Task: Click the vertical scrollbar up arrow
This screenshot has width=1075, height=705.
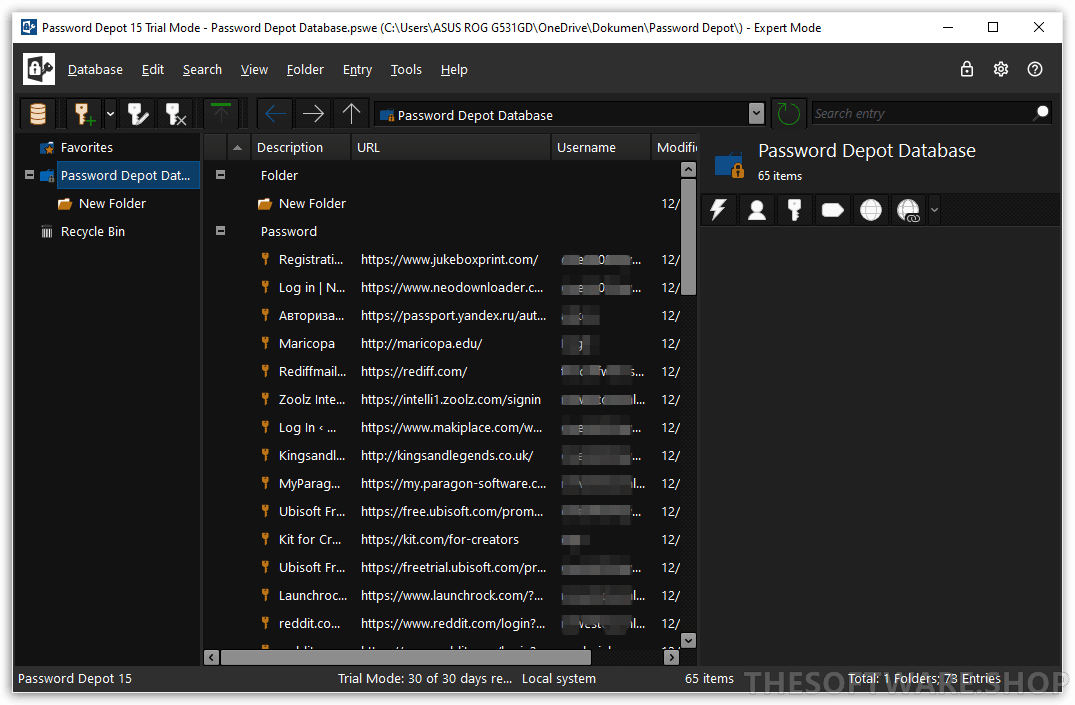Action: tap(688, 169)
